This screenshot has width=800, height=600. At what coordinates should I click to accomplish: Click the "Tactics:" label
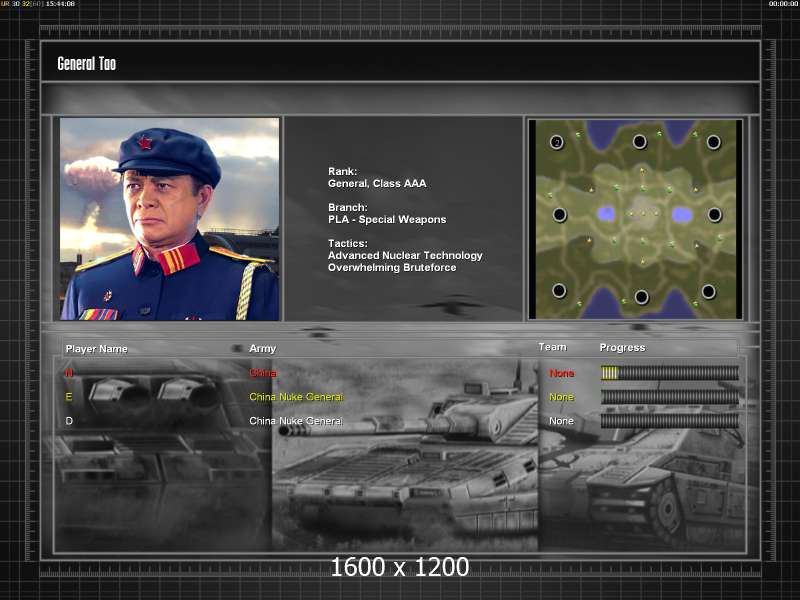pyautogui.click(x=347, y=243)
